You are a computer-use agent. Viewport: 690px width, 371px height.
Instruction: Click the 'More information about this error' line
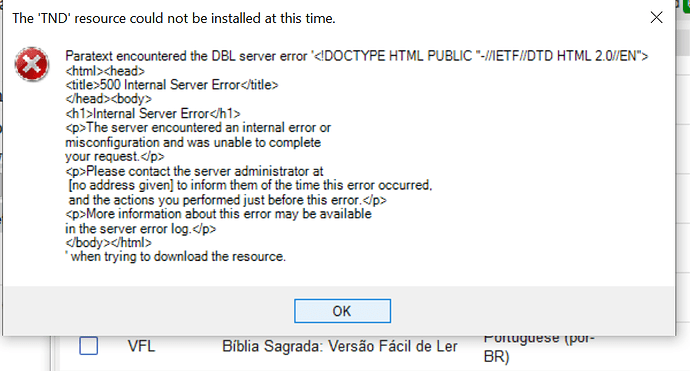[x=219, y=214]
